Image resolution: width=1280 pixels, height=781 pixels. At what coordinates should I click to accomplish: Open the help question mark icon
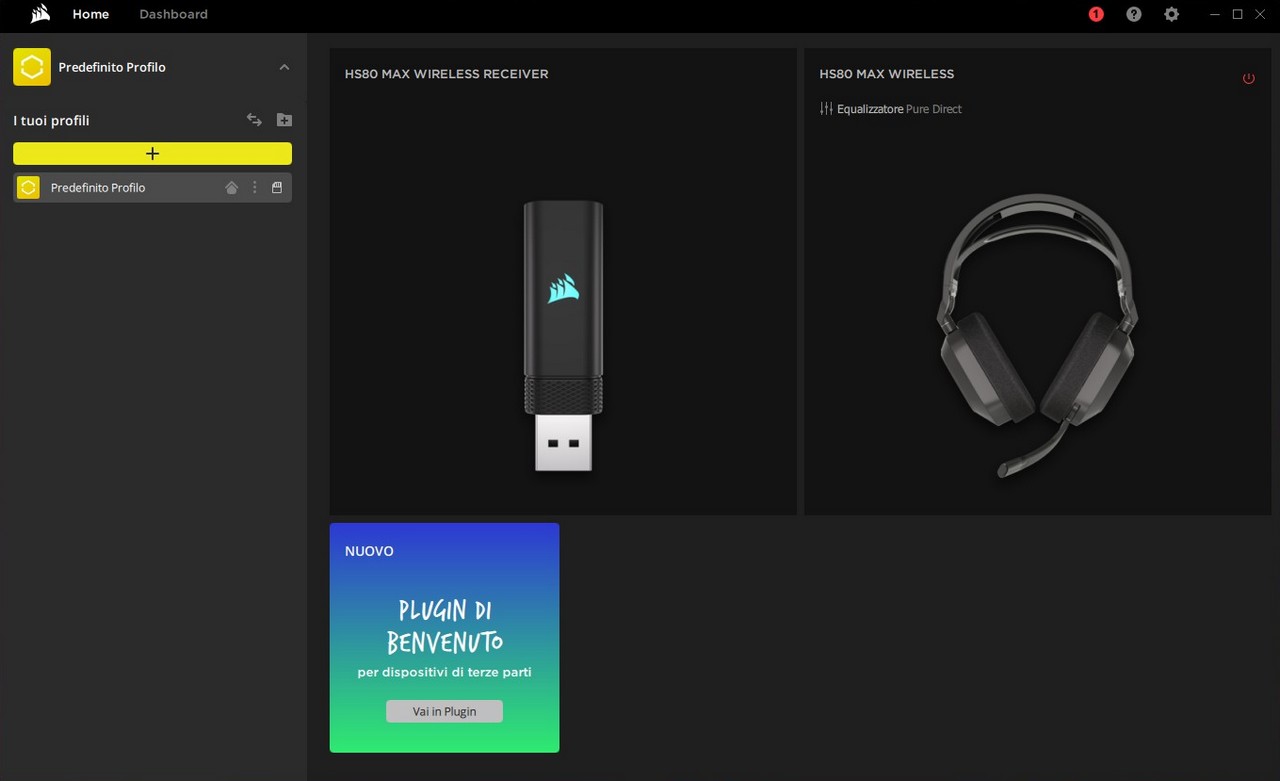[x=1133, y=15]
